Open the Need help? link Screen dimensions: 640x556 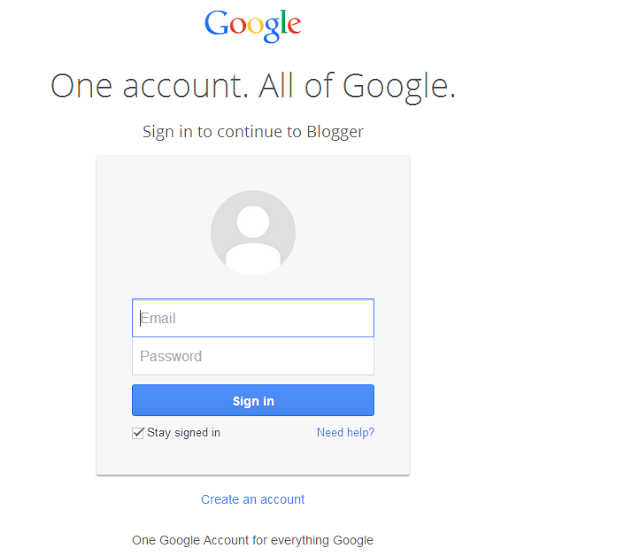point(346,433)
